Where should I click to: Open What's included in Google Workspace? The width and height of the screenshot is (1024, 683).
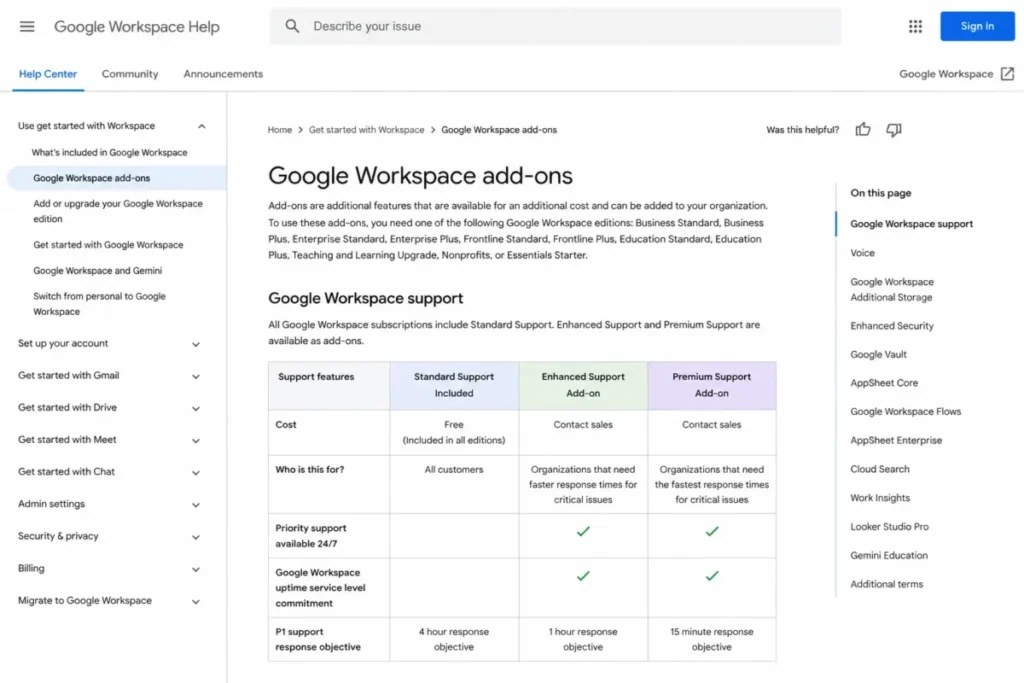(109, 152)
